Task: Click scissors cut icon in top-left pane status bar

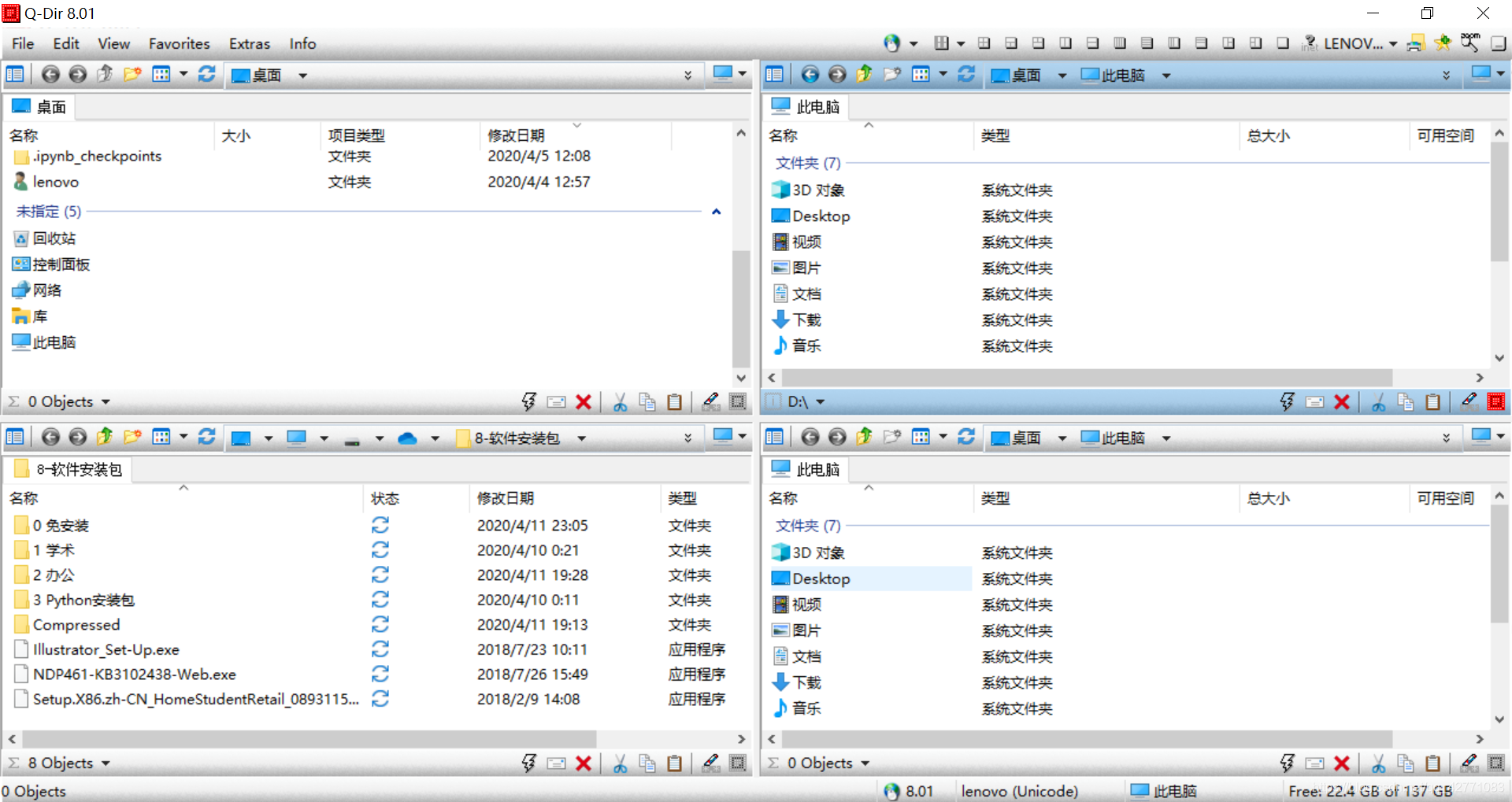Action: (x=621, y=402)
